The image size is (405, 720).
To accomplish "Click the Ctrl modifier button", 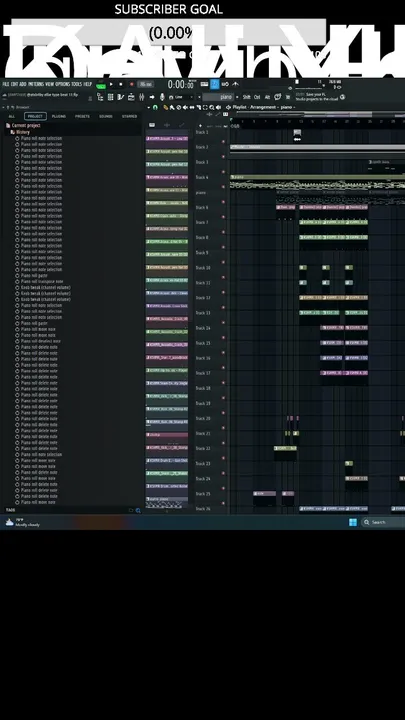I will click(x=257, y=97).
